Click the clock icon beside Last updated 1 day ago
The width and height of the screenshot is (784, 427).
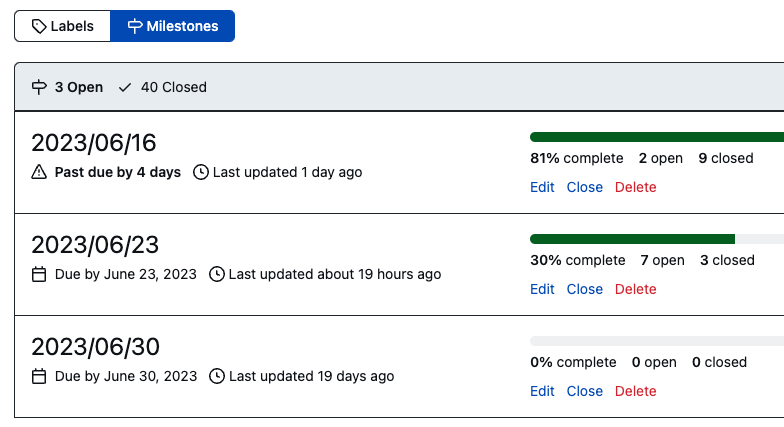pos(200,172)
